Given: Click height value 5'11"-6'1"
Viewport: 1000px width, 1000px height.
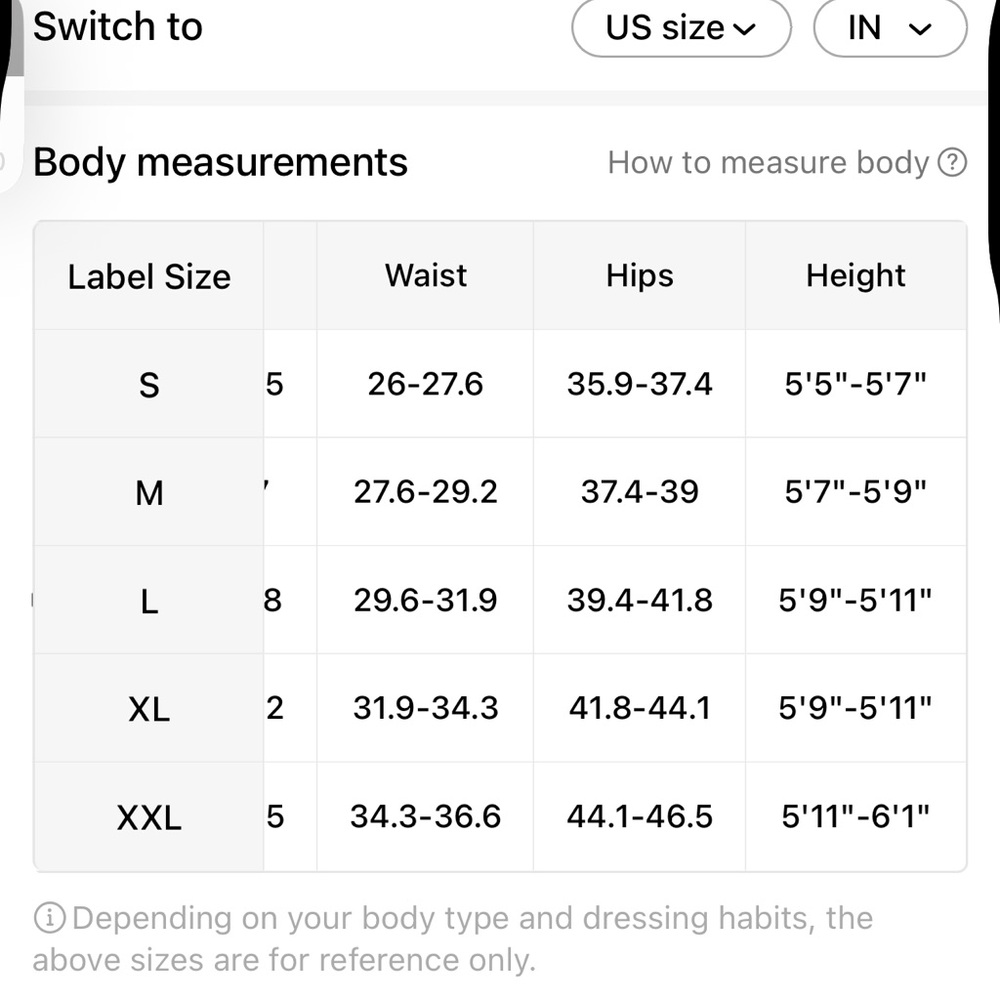Looking at the screenshot, I should pyautogui.click(x=855, y=816).
